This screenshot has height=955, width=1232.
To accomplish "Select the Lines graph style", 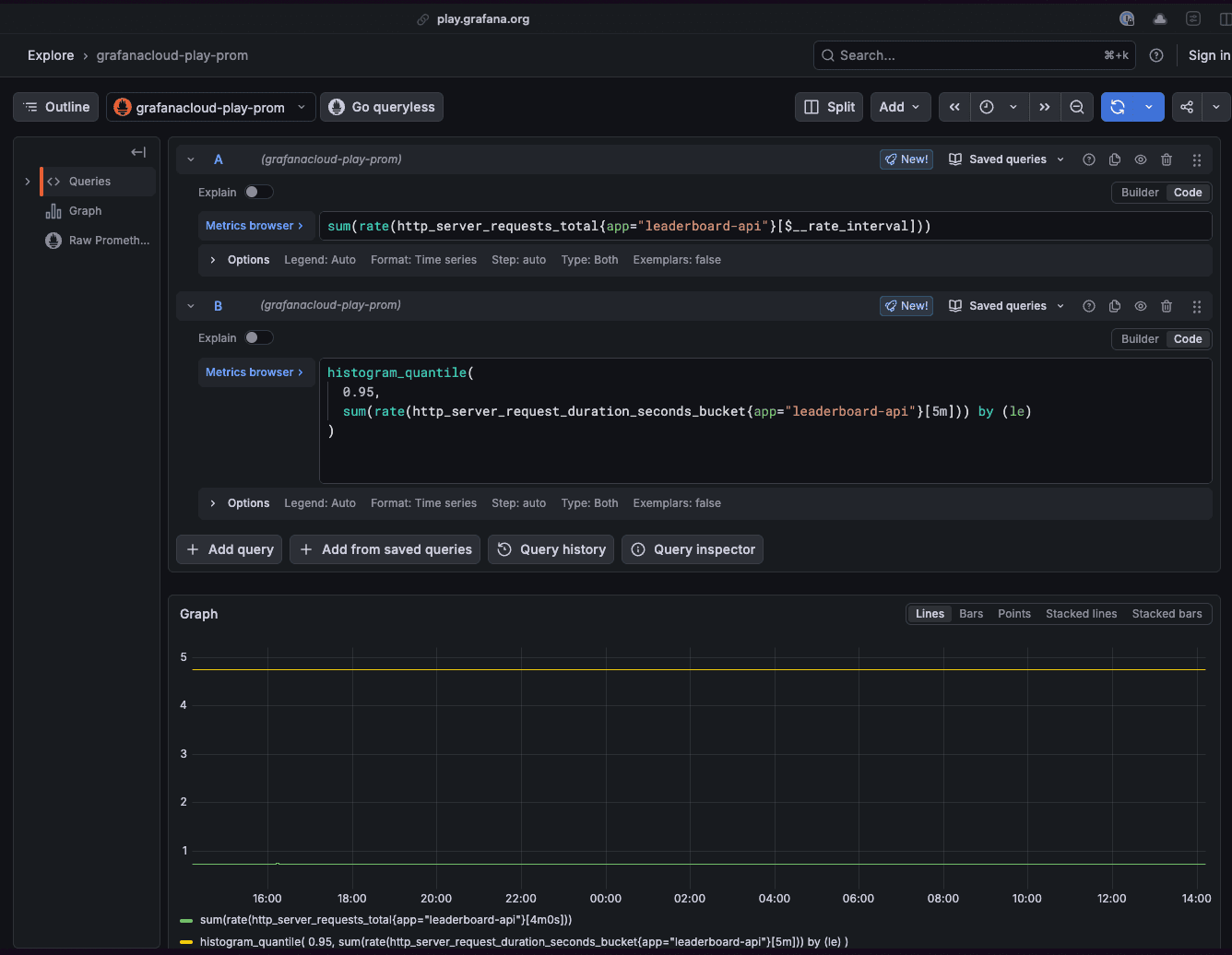I will click(x=930, y=614).
